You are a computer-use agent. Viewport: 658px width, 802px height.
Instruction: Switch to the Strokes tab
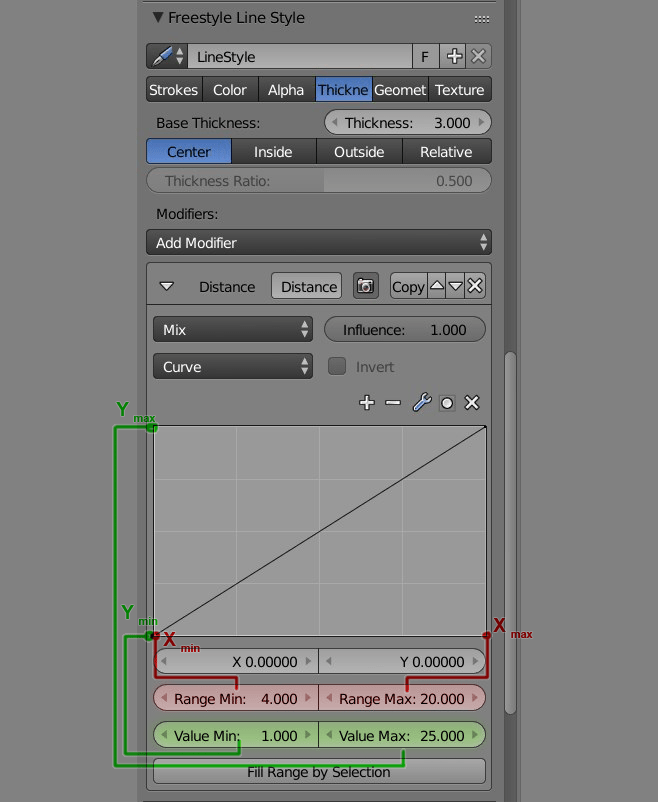(174, 90)
